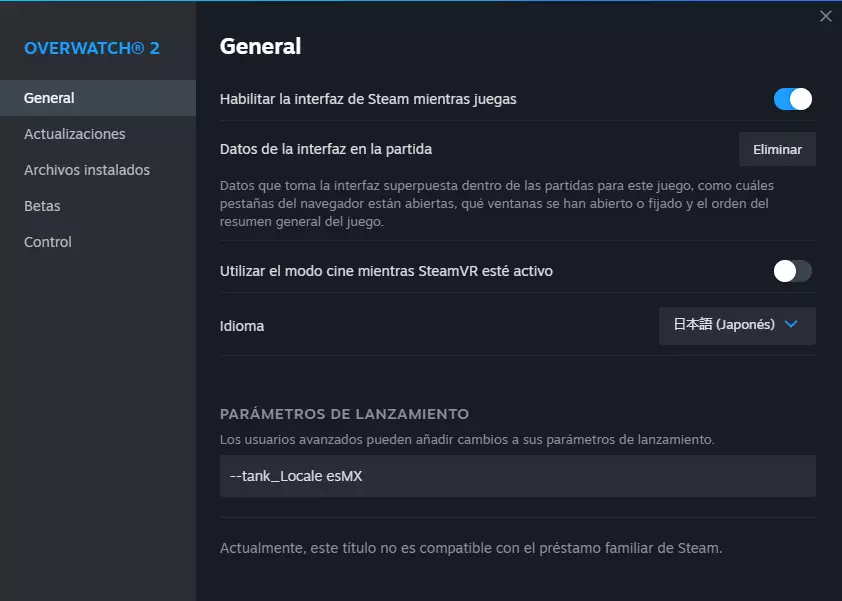Switch to the Actualizaciones tab
The width and height of the screenshot is (842, 601).
coord(74,134)
